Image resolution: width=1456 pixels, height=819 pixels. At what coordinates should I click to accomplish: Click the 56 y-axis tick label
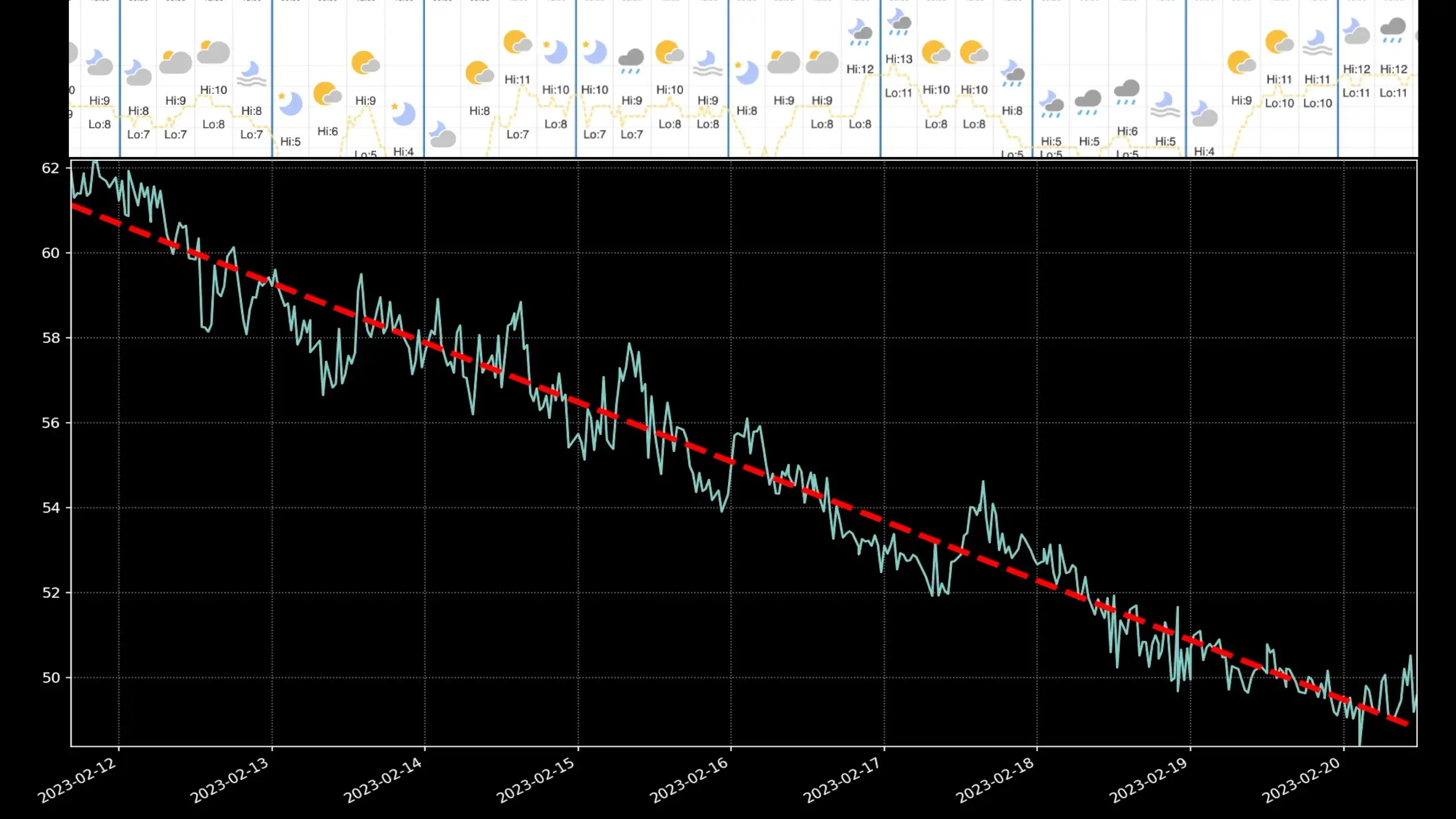51,423
